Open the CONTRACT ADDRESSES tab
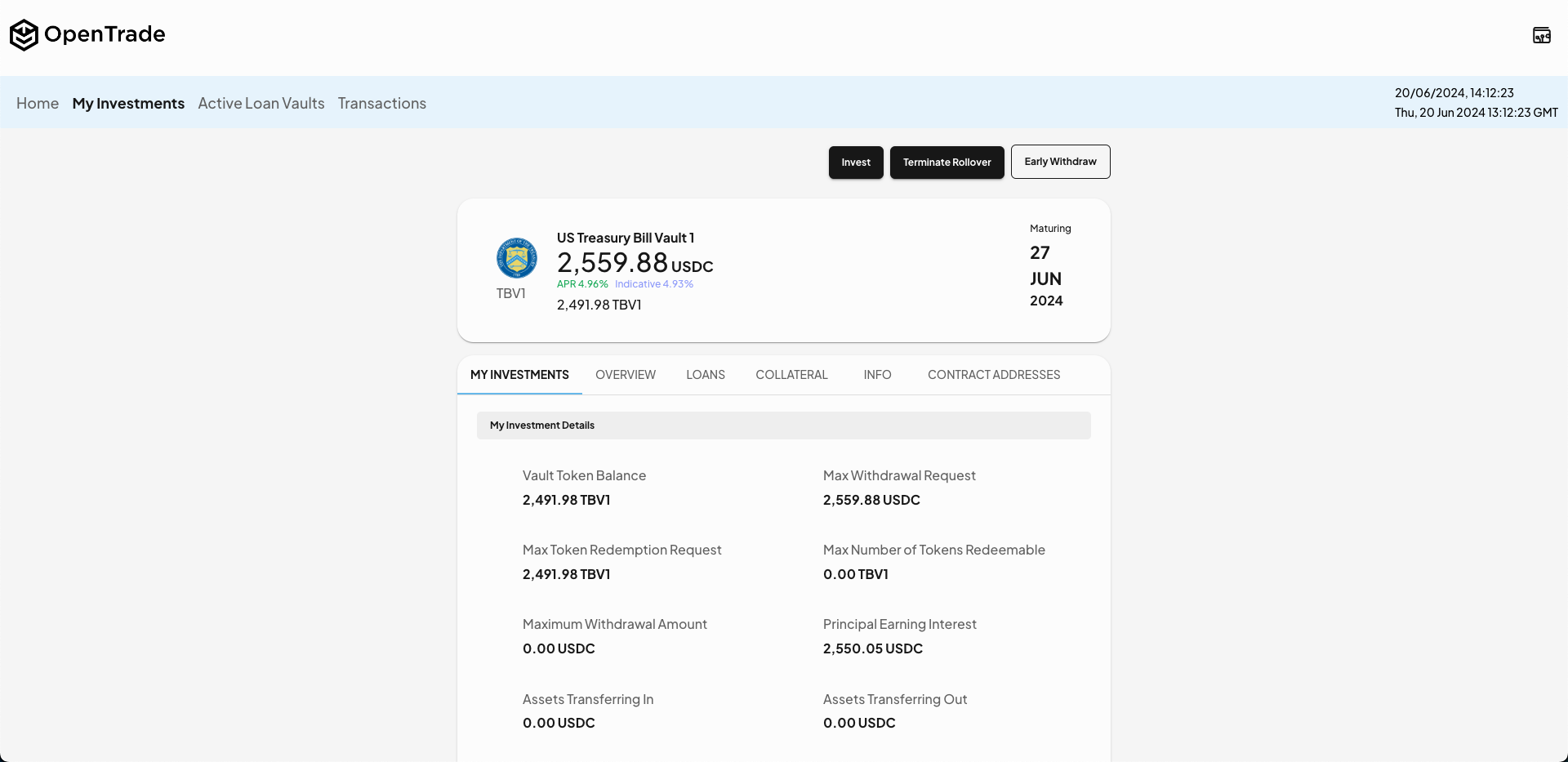The width and height of the screenshot is (1568, 762). 994,375
